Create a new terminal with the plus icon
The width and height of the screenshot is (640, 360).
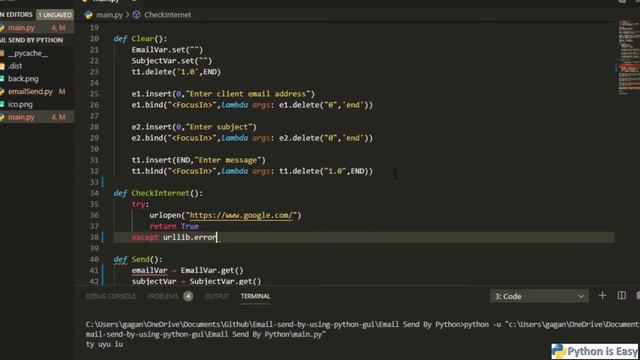pyautogui.click(x=602, y=296)
